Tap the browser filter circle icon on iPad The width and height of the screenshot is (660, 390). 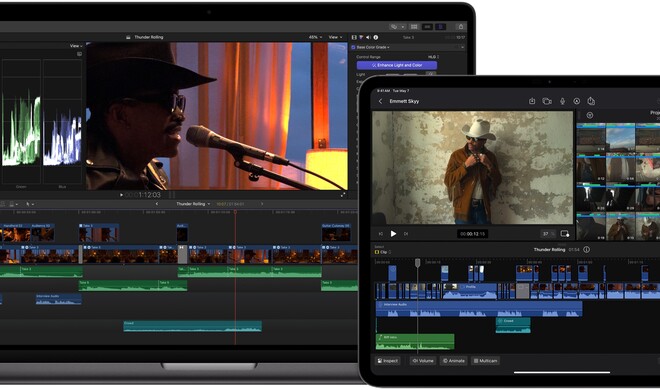click(x=590, y=115)
